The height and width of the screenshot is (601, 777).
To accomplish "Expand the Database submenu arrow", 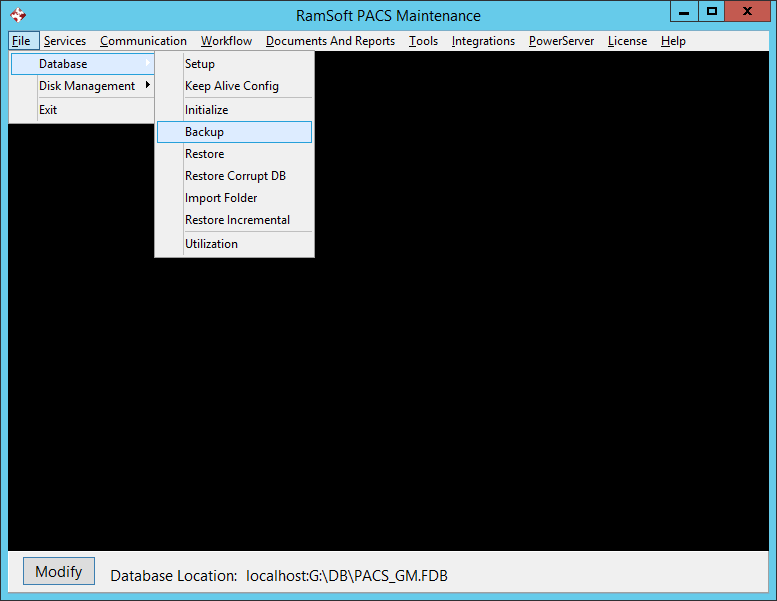I will coord(148,64).
